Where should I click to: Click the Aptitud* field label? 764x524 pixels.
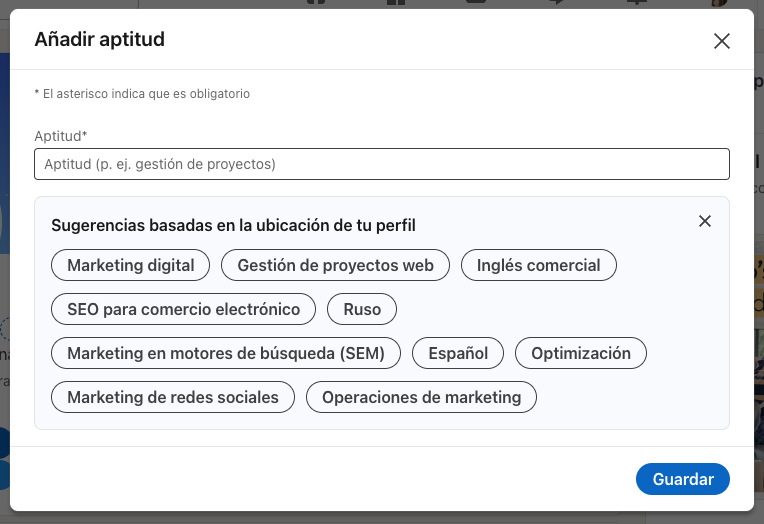tap(61, 135)
